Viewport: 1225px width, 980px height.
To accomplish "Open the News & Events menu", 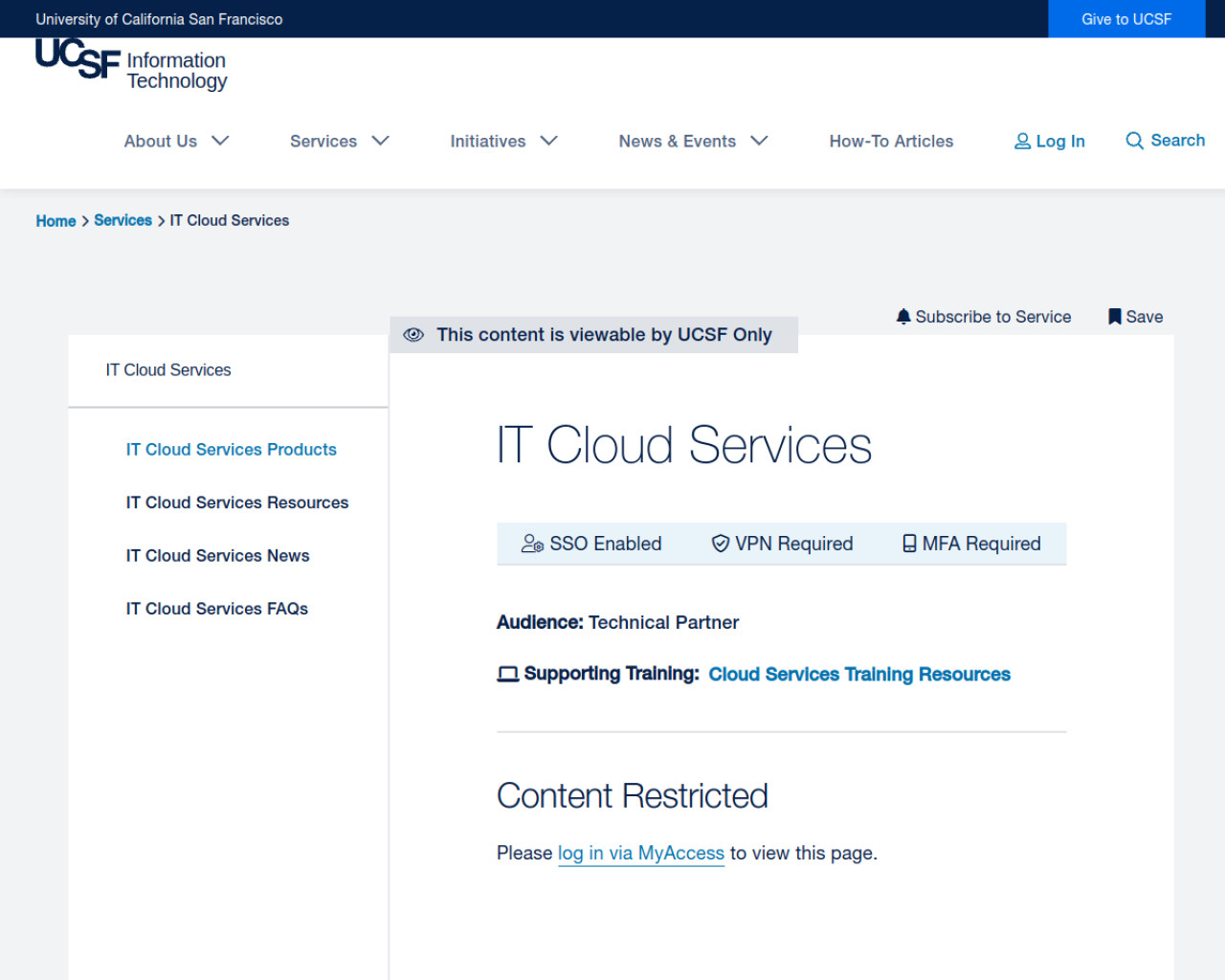I will coord(678,142).
